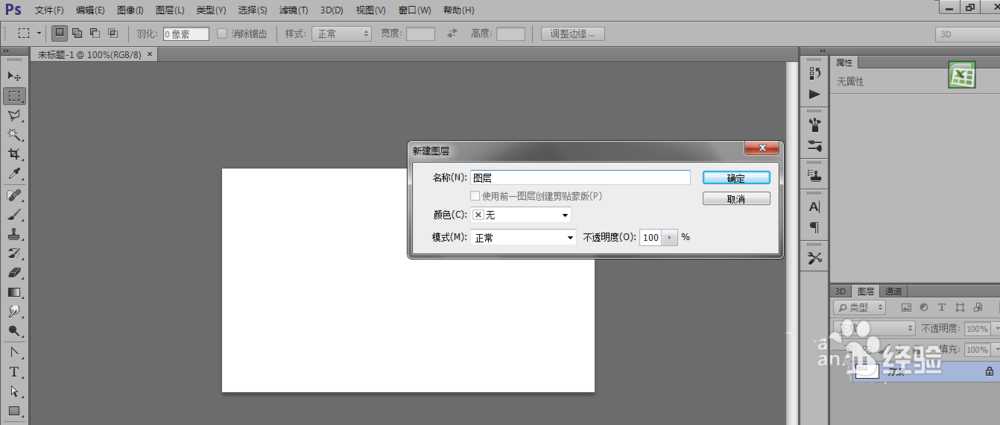The image size is (1000, 425).
Task: Enable use previous layer clipping mask checkbox
Action: click(475, 196)
